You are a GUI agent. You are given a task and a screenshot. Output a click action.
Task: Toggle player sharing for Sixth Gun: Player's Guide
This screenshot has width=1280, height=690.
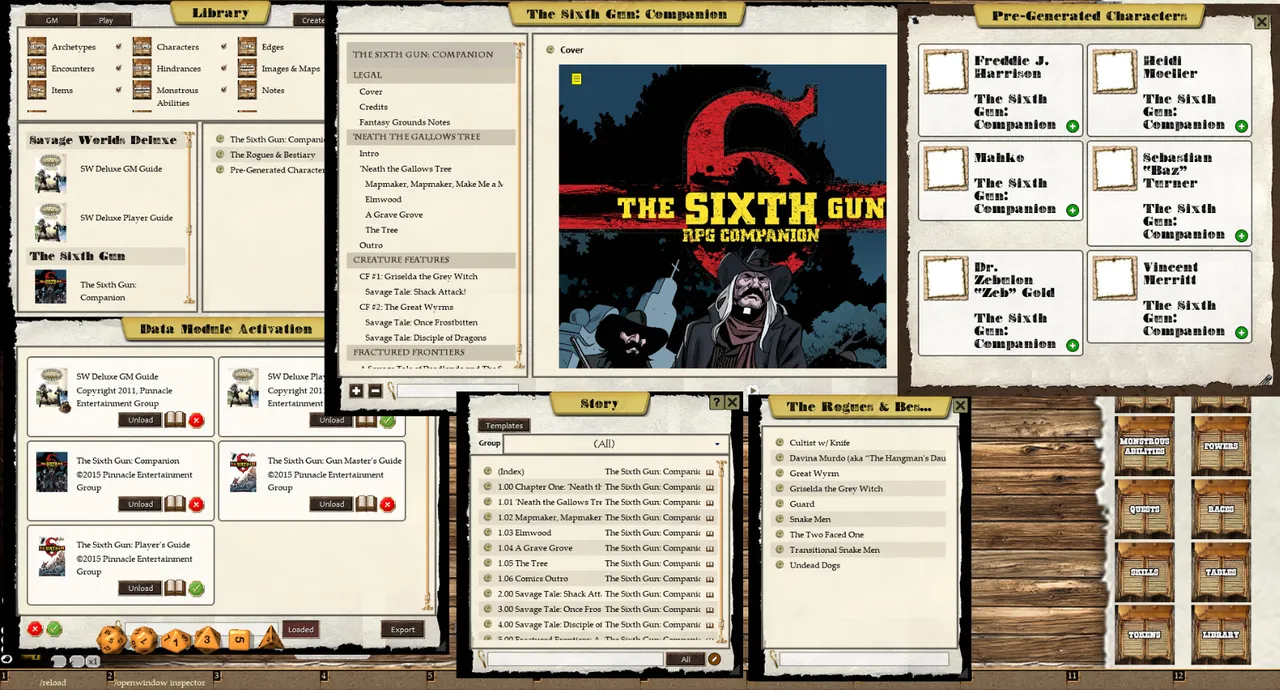196,588
